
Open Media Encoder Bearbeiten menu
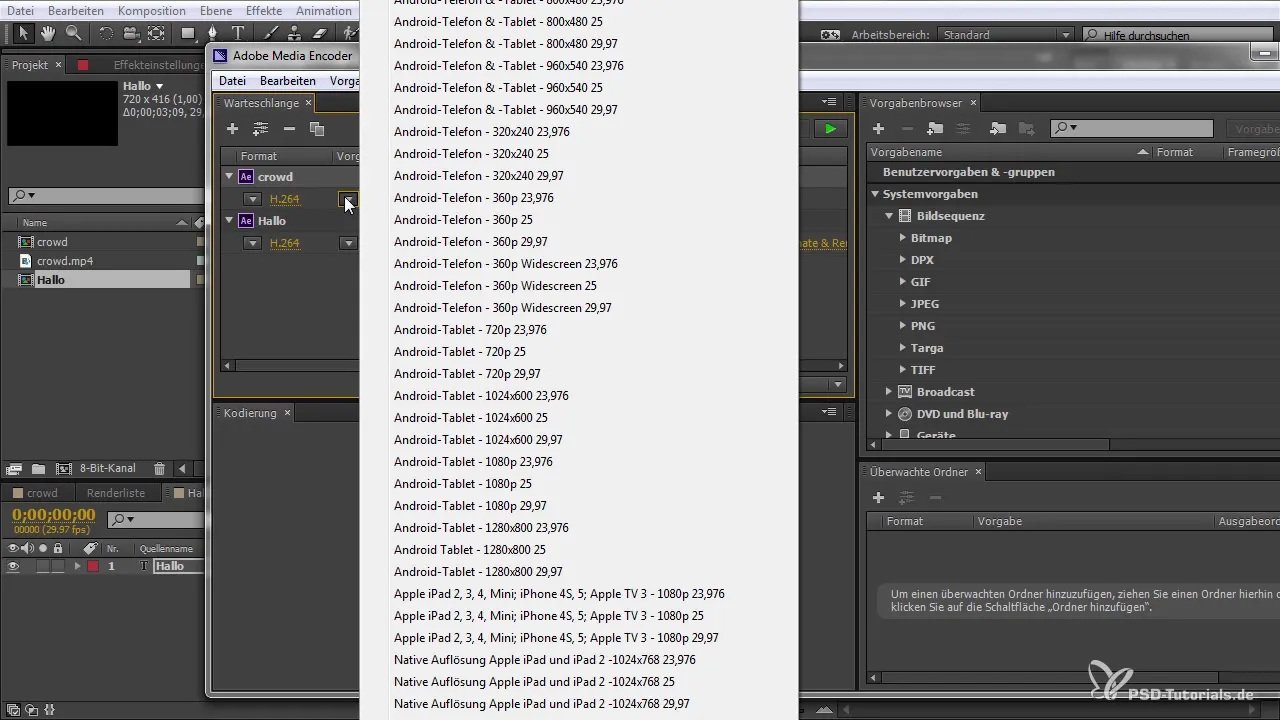pyautogui.click(x=288, y=81)
